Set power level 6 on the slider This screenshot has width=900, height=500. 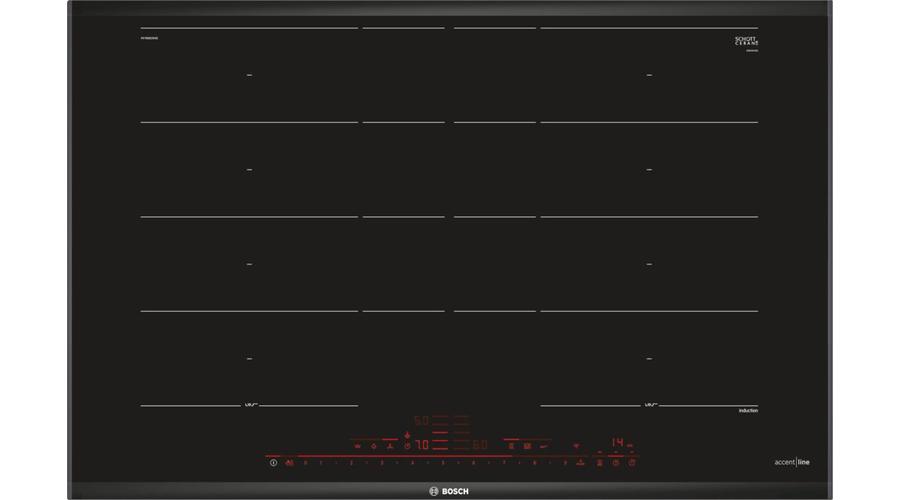[x=473, y=463]
